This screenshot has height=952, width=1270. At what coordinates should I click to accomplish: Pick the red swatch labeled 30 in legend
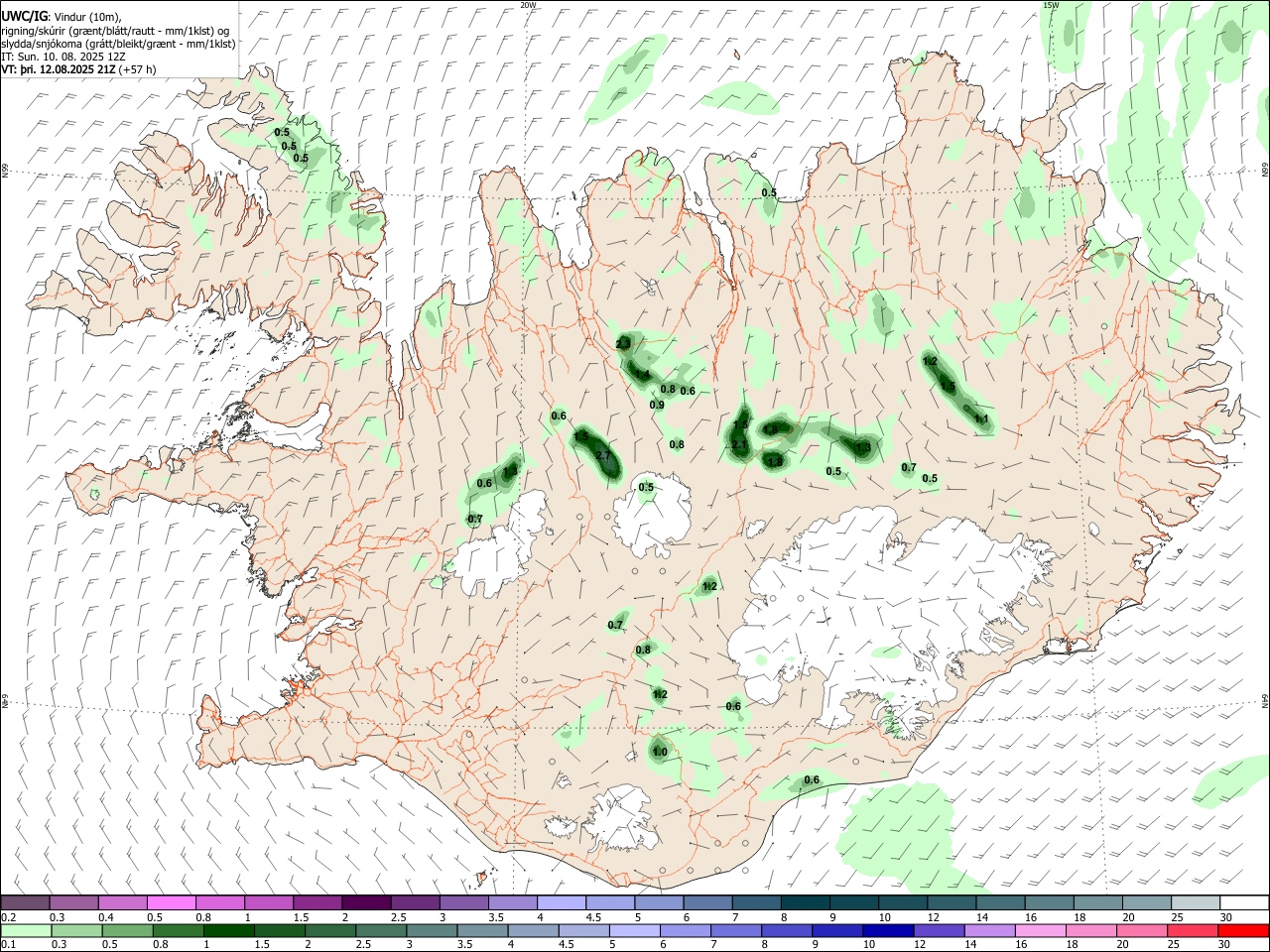(1244, 930)
